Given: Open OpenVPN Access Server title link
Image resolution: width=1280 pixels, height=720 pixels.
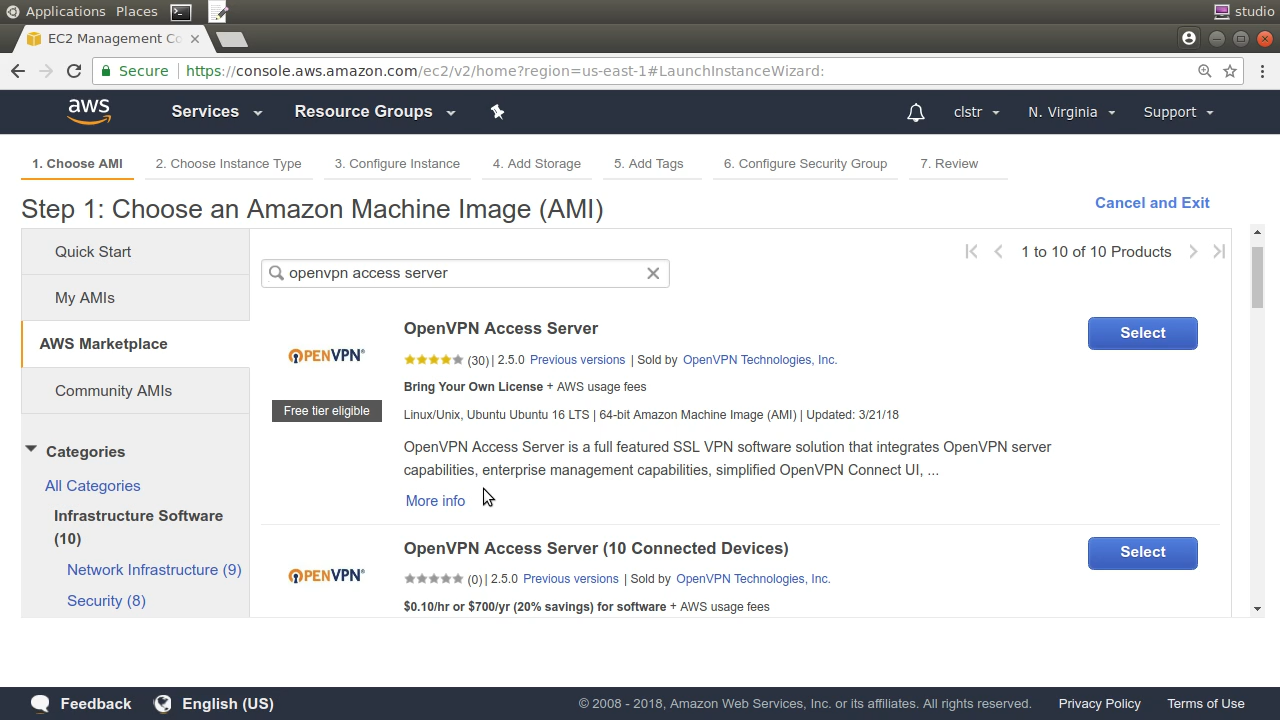Looking at the screenshot, I should pyautogui.click(x=501, y=328).
